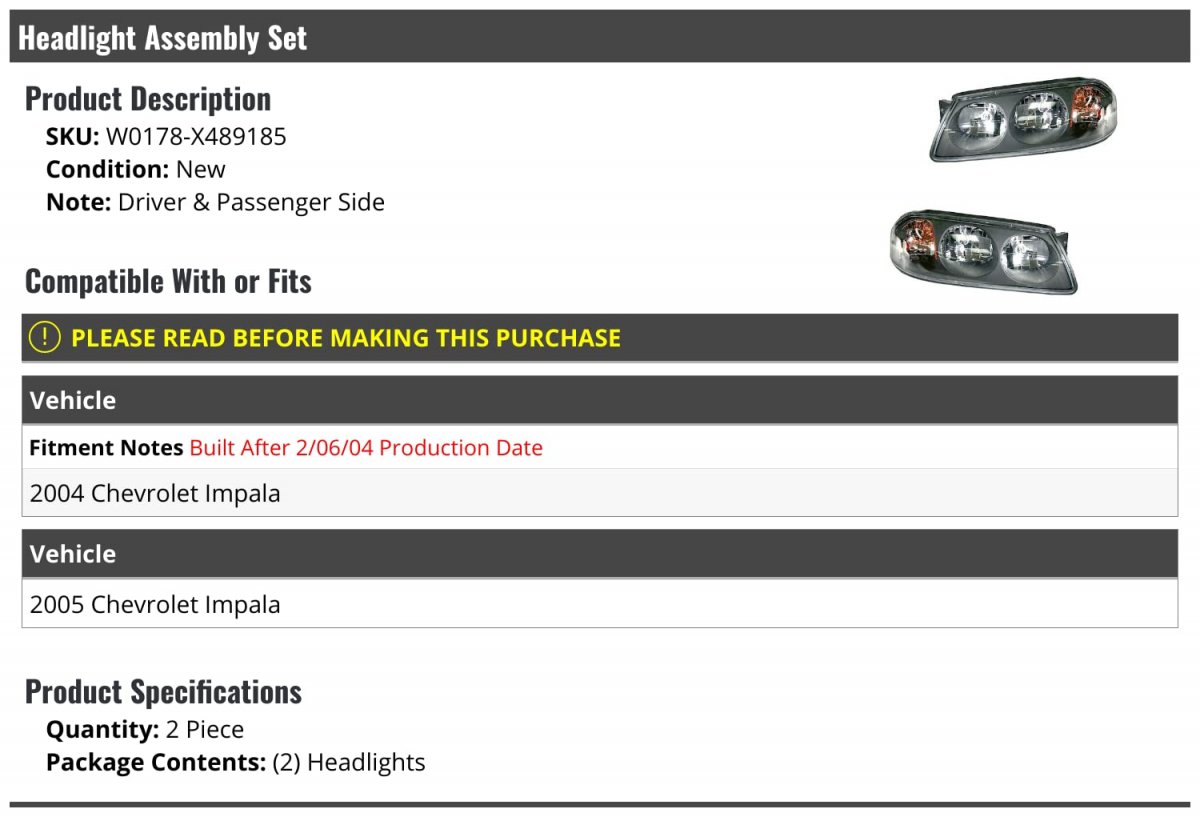Click the Quantity: 2 Piece line

[x=145, y=729]
